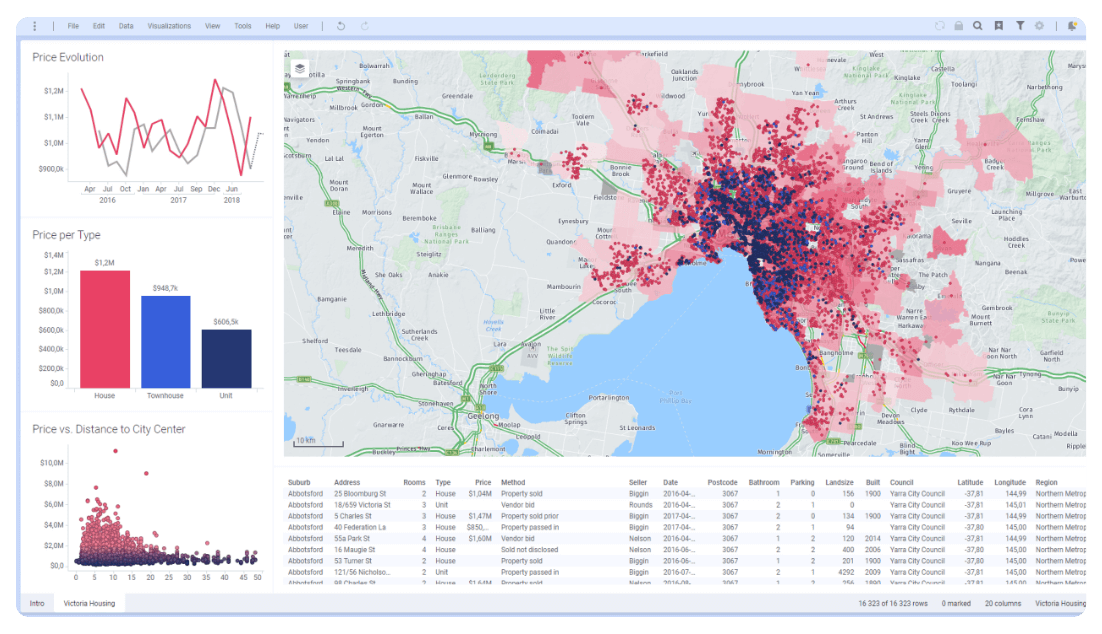Click the lock icon in toolbar
1102x634 pixels.
[958, 26]
